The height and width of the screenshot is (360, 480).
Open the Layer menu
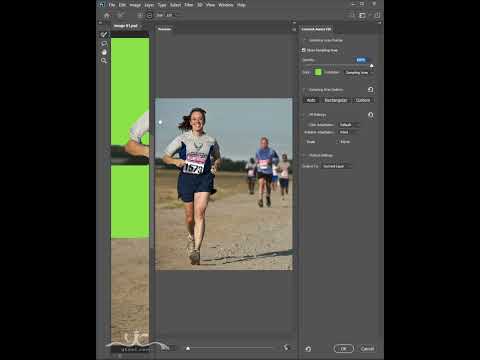click(149, 5)
